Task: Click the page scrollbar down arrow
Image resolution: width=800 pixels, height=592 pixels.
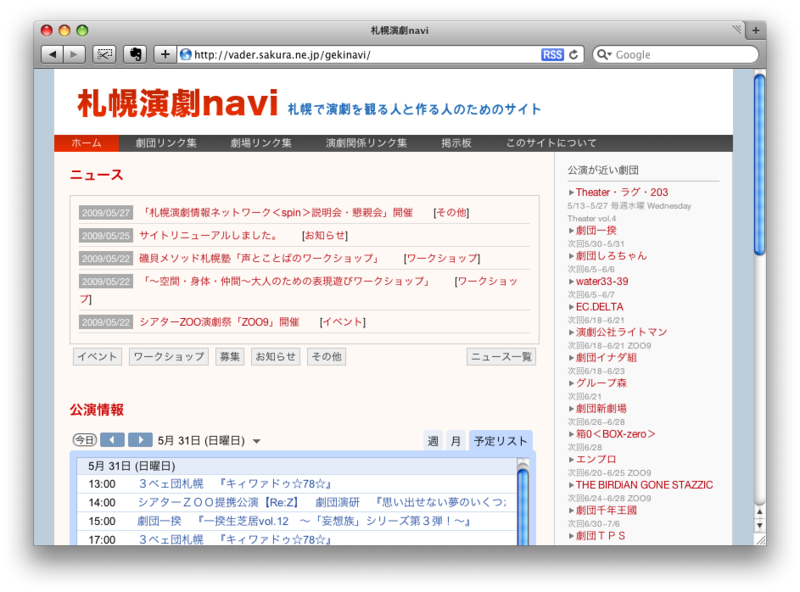Action: point(759,526)
